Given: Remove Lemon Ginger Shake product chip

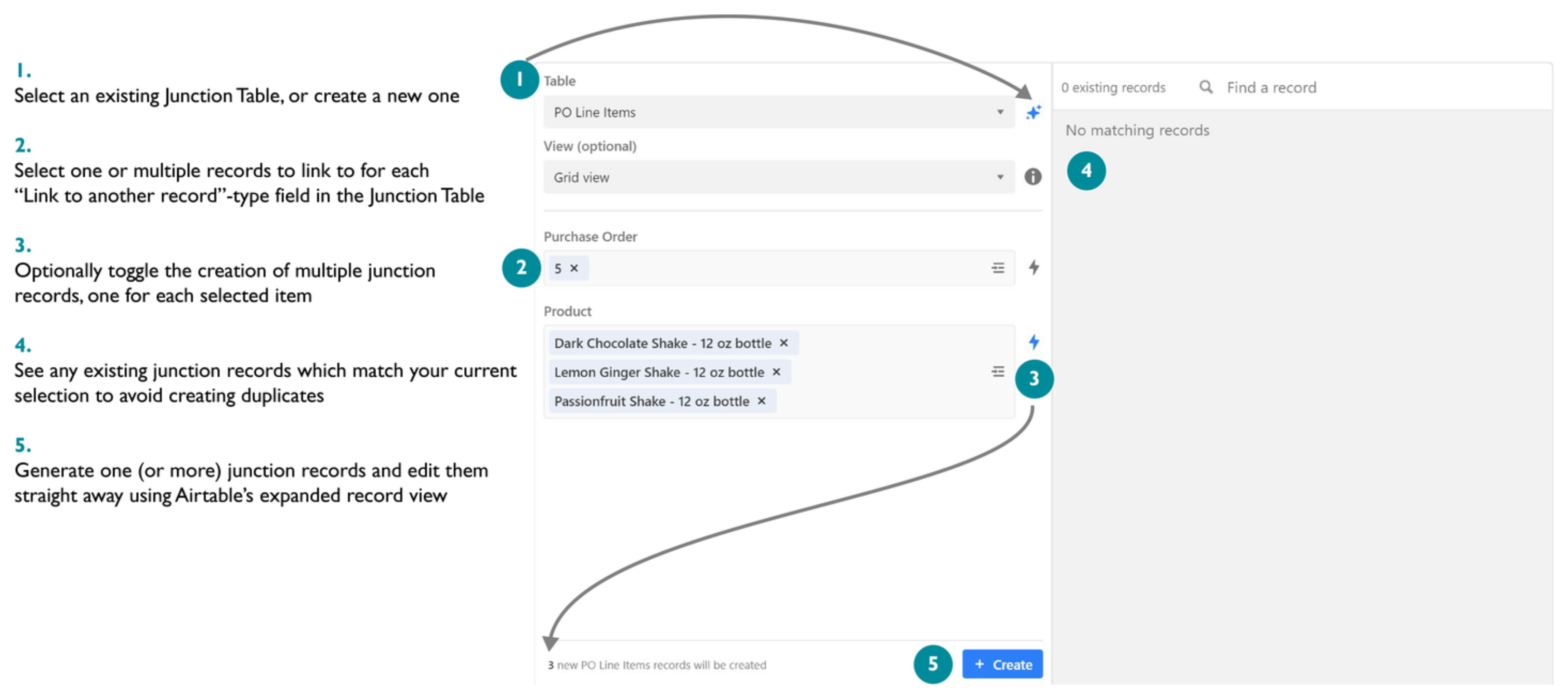Looking at the screenshot, I should [x=776, y=372].
